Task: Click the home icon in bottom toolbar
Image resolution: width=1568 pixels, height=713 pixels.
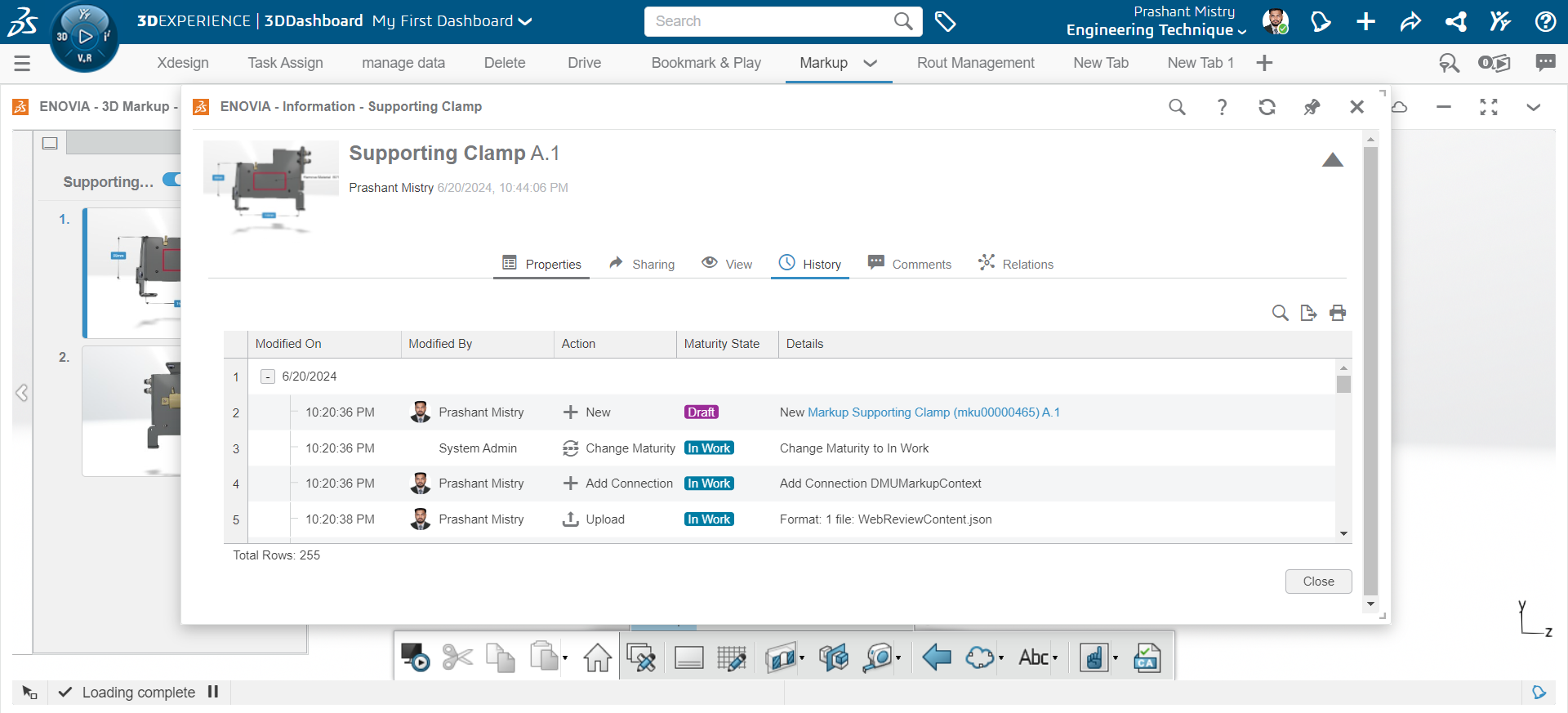Action: pos(597,657)
